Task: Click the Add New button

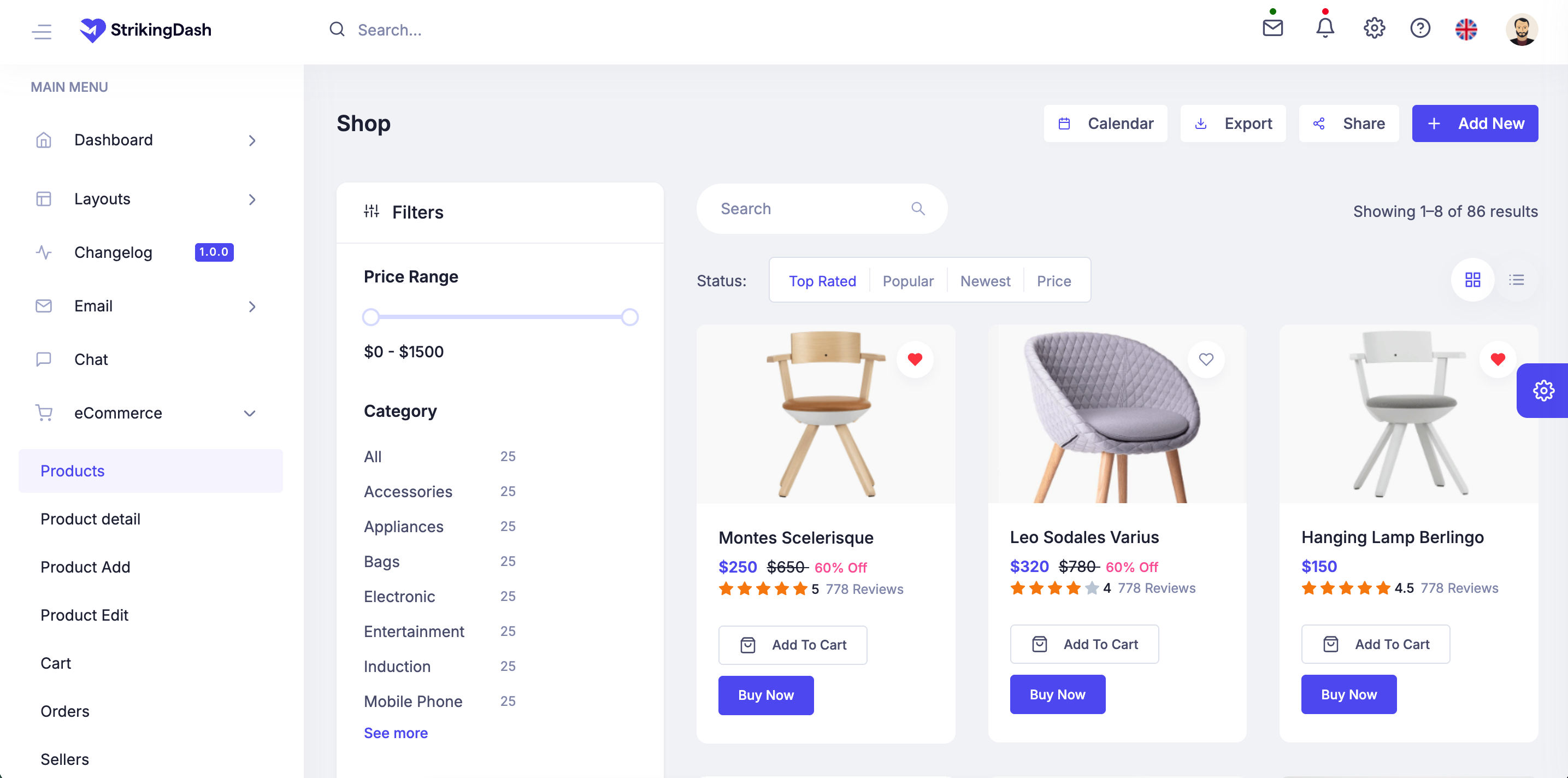Action: (x=1475, y=123)
